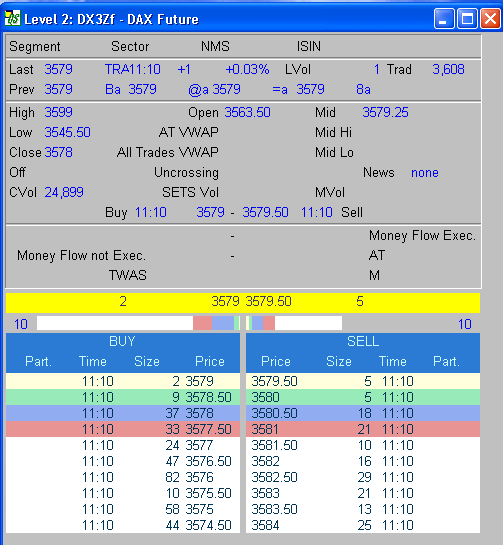Click the Trad value 3,608
This screenshot has height=545, width=503.
pyautogui.click(x=448, y=70)
